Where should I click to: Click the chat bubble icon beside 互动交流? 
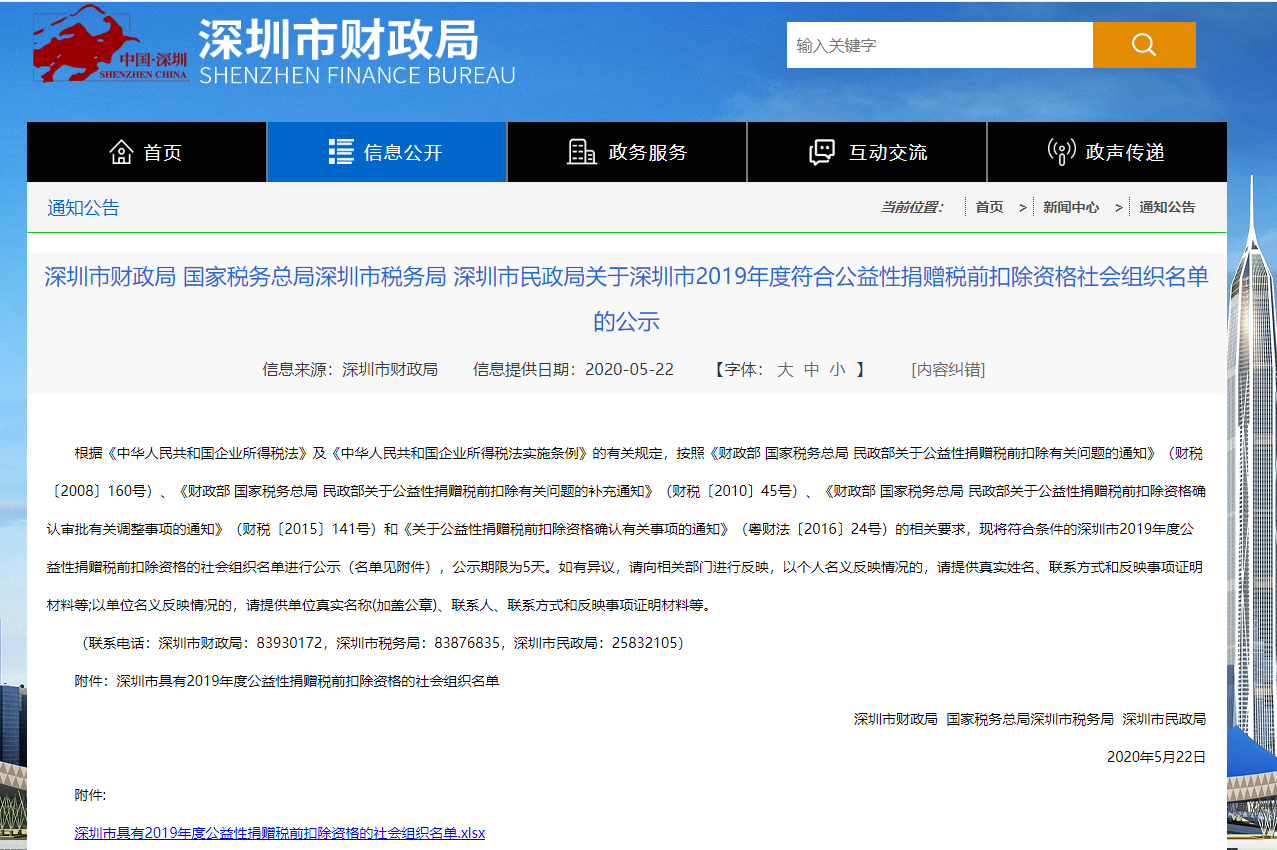pyautogui.click(x=821, y=152)
